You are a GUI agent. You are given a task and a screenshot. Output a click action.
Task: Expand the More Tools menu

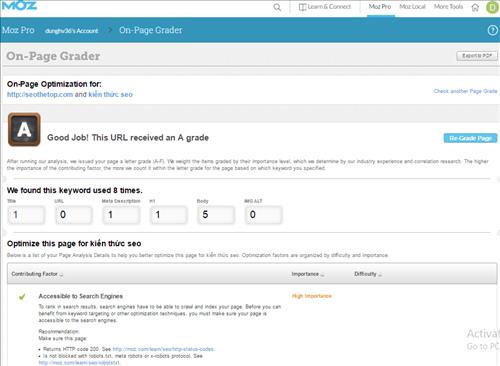(x=448, y=7)
